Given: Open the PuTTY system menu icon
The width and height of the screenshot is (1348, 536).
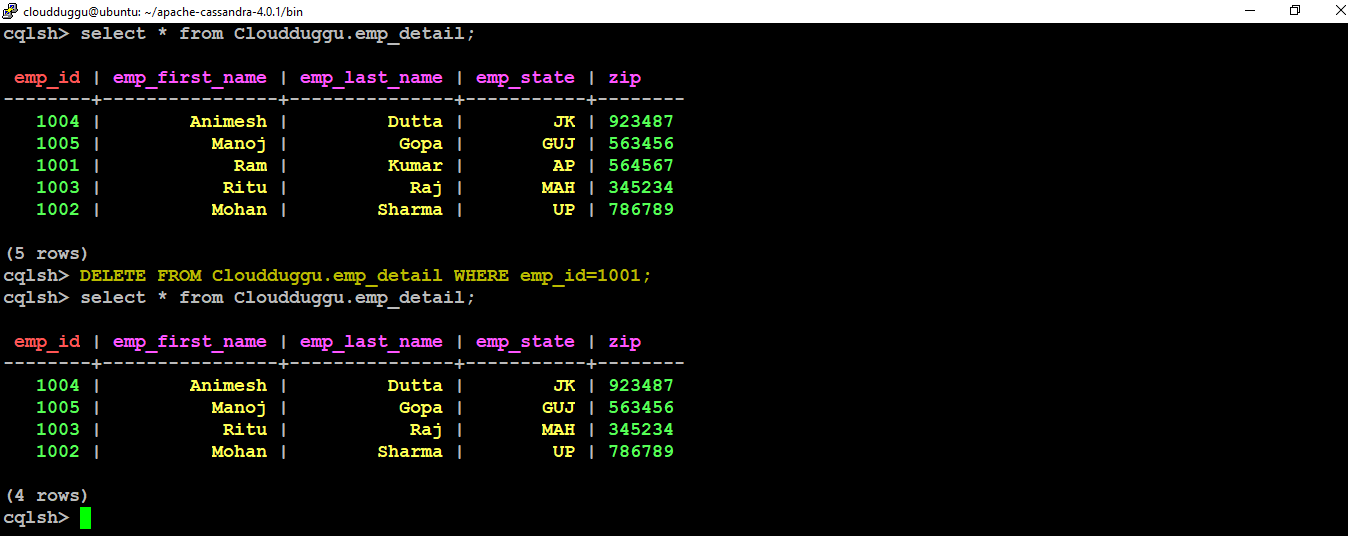Looking at the screenshot, I should click(x=10, y=11).
